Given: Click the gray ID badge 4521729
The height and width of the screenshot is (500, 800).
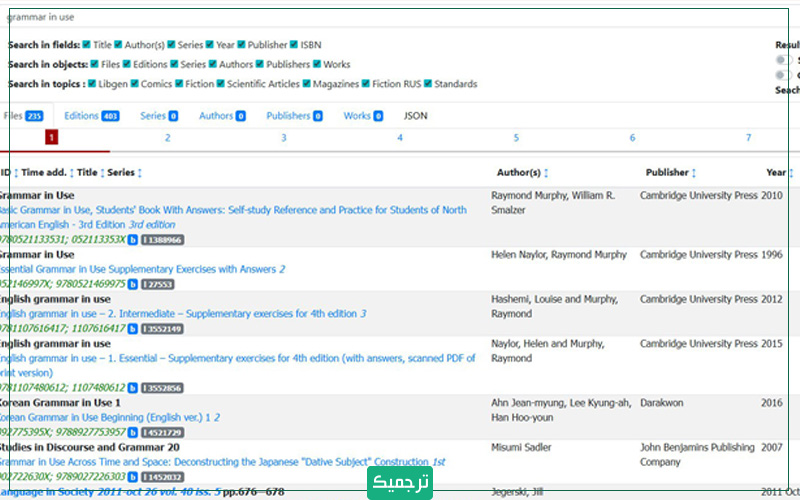Looking at the screenshot, I should (162, 432).
